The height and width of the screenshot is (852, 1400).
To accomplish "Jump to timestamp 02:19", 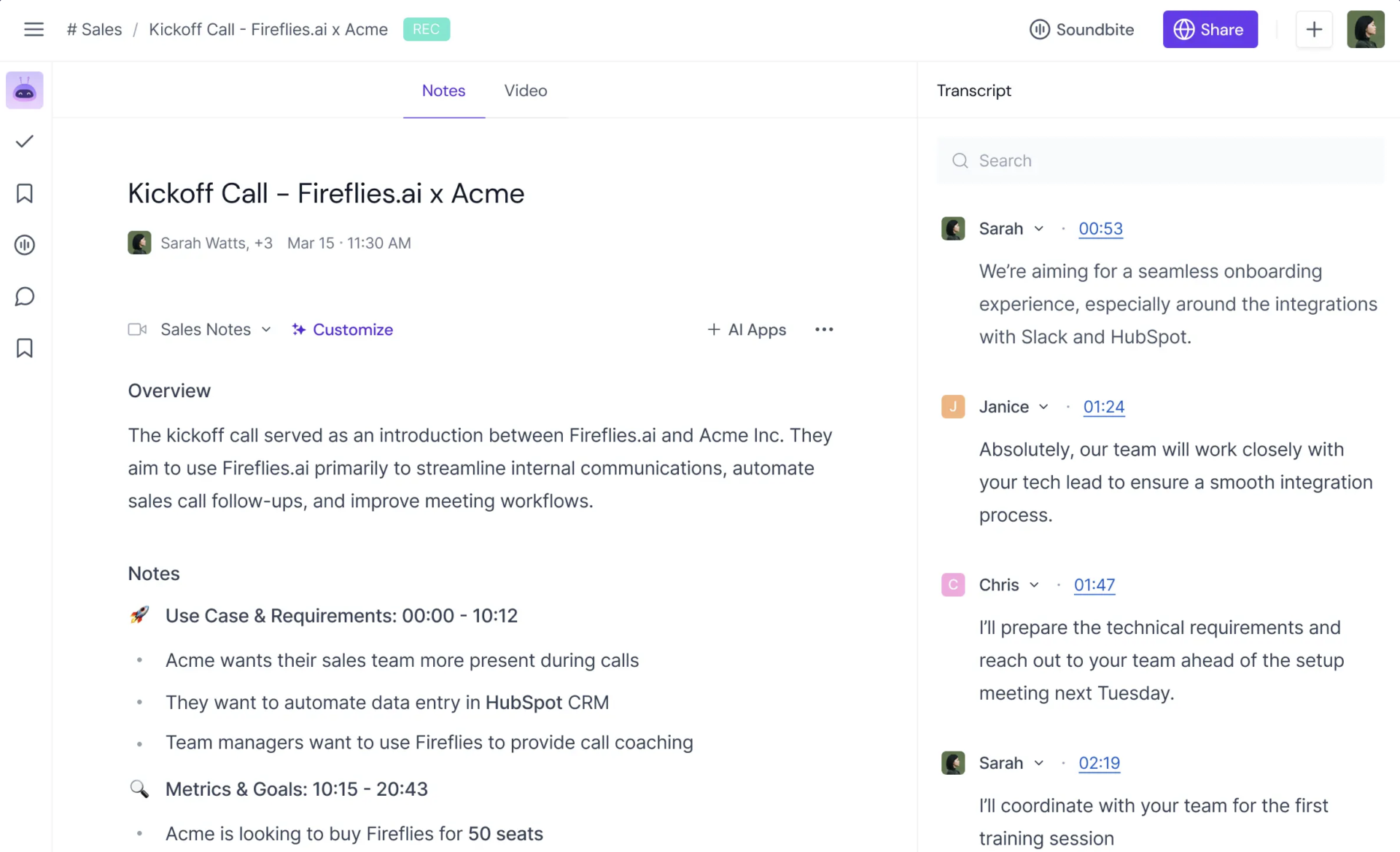I will pos(1099,762).
